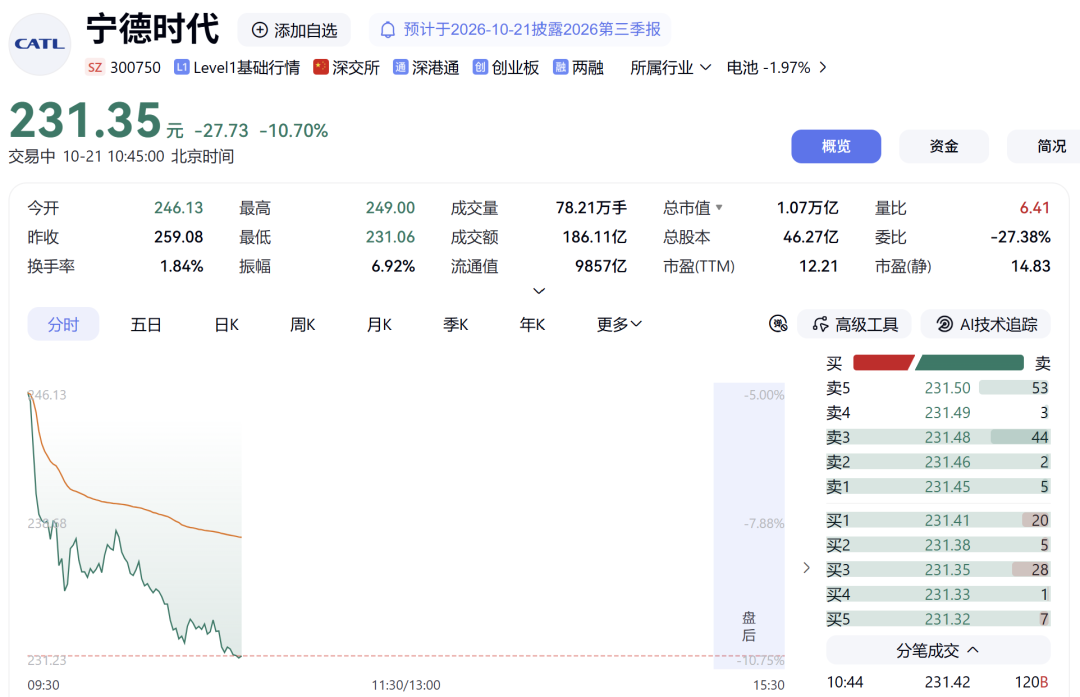Viewport: 1080px width, 697px height.
Task: Click the plus icon in 添加自选
Action: 260,30
